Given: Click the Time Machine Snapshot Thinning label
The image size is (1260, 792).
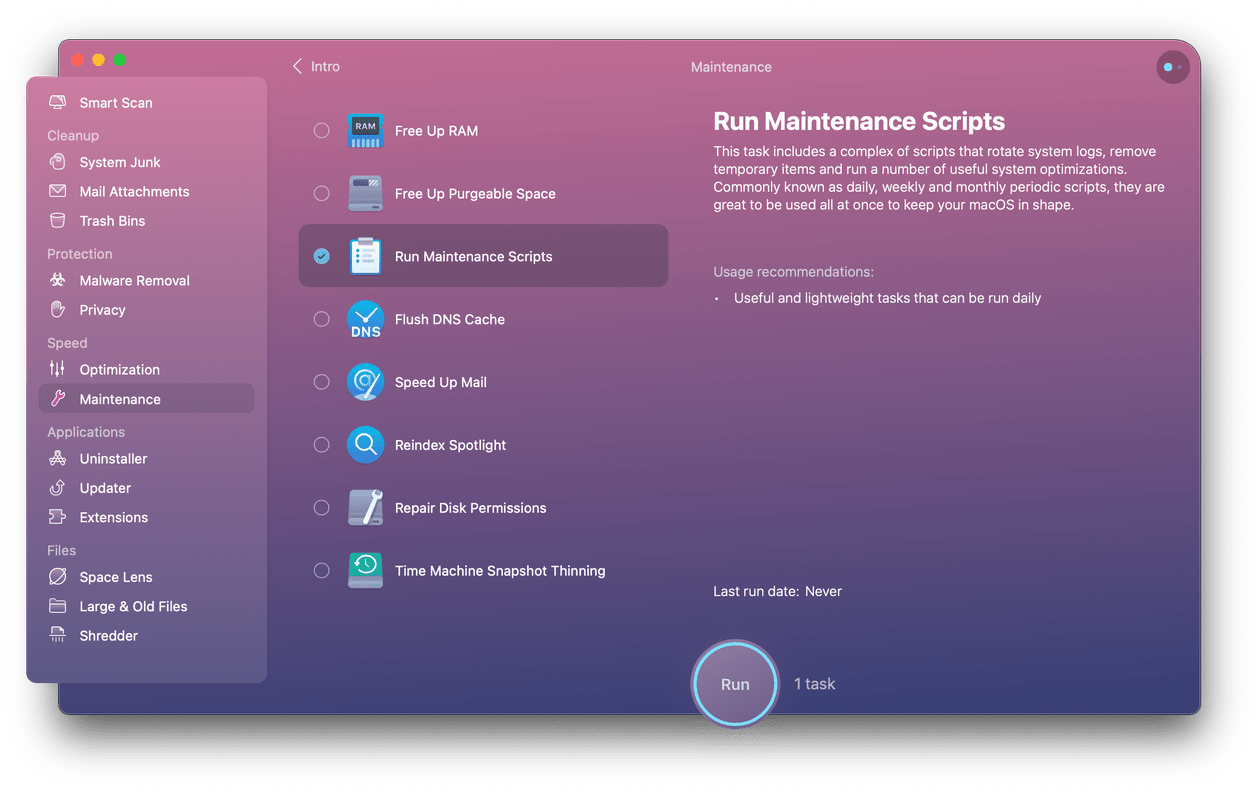Looking at the screenshot, I should pos(500,571).
